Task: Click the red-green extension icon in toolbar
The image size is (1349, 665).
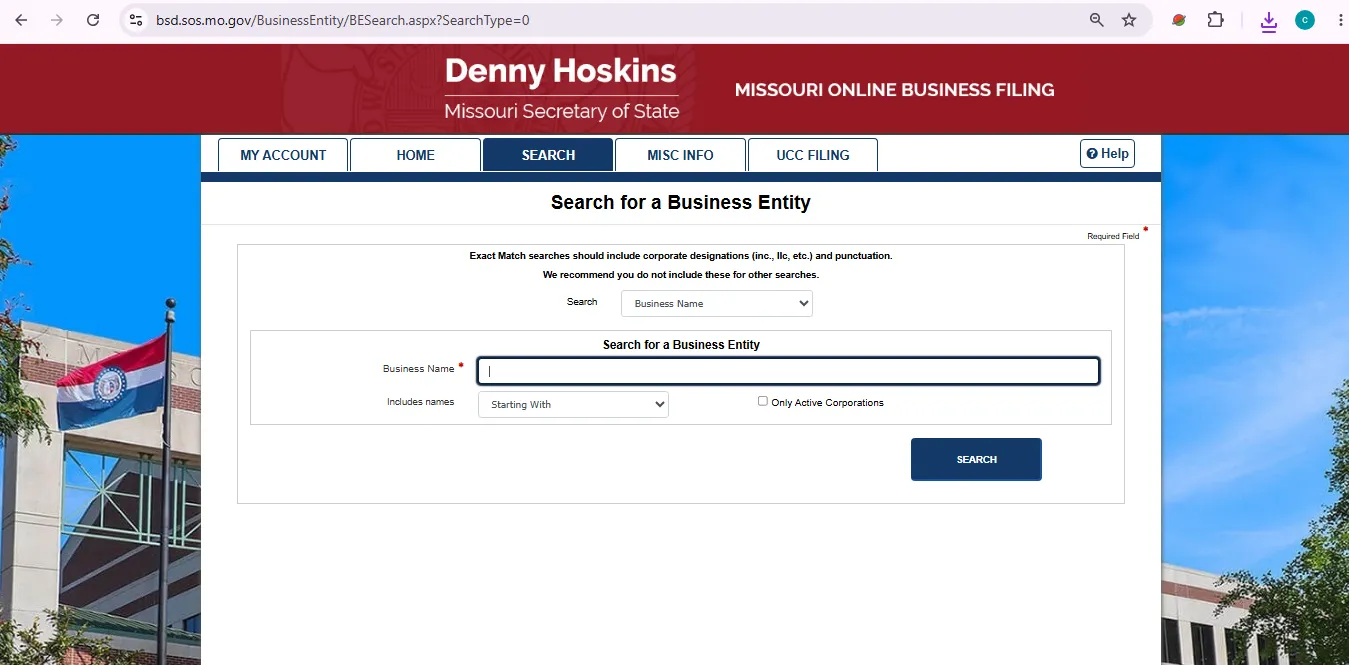Action: click(1179, 20)
